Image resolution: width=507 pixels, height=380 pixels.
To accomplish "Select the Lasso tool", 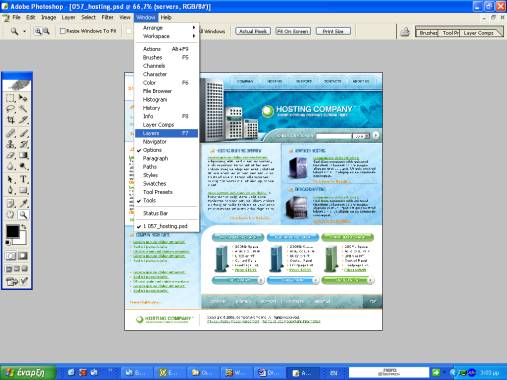I will point(11,109).
